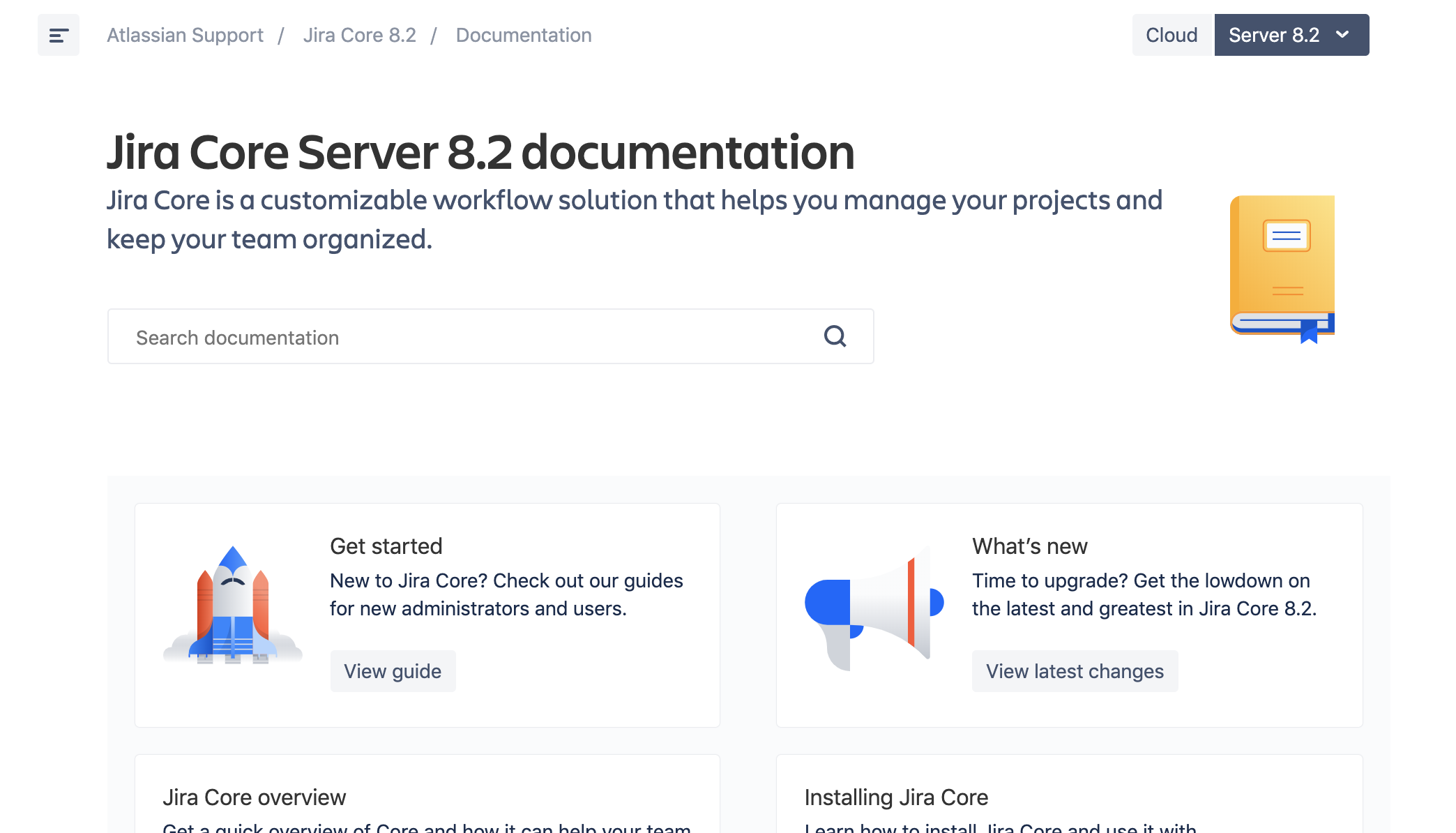Click the search magnifier icon
The height and width of the screenshot is (833, 1456).
click(835, 336)
